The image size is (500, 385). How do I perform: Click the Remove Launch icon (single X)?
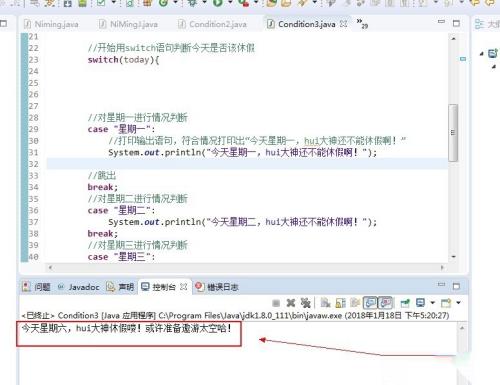point(291,303)
